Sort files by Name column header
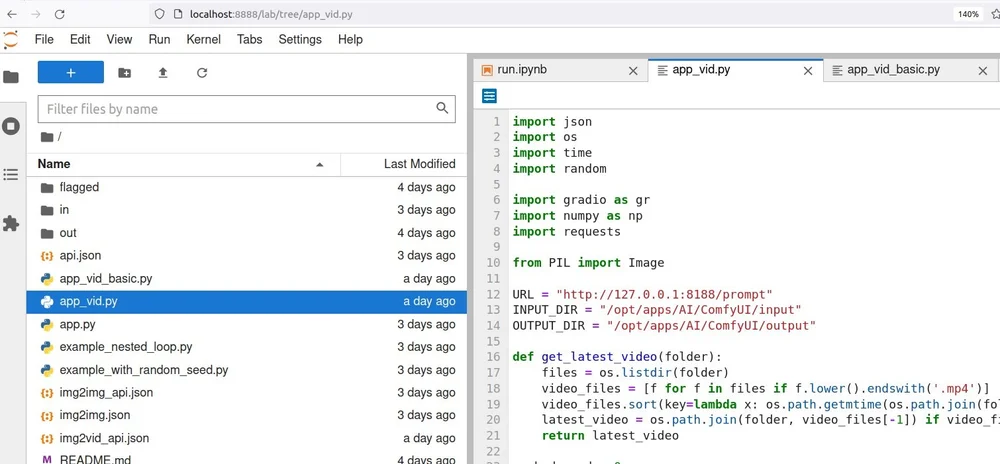Screen dimensions: 1000x464 point(184,164)
